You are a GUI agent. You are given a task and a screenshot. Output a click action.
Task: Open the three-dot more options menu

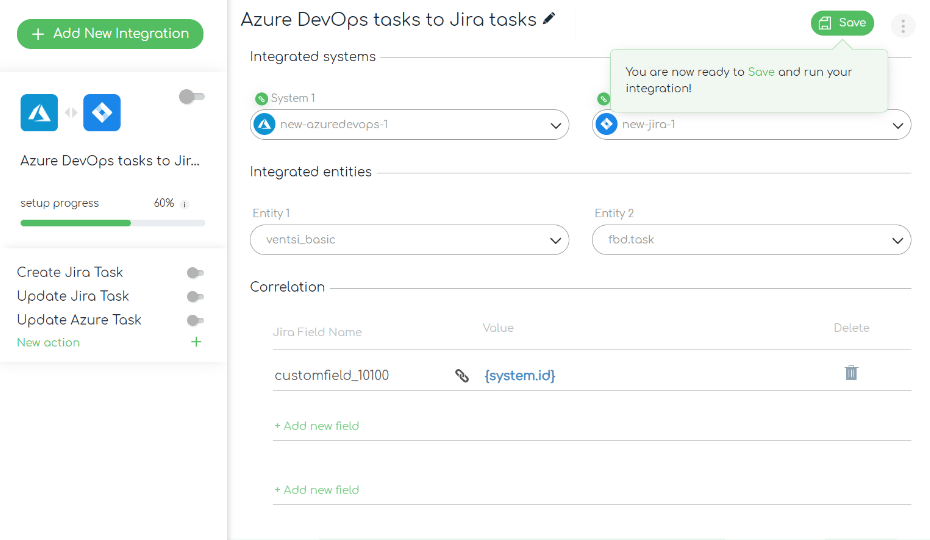[903, 26]
